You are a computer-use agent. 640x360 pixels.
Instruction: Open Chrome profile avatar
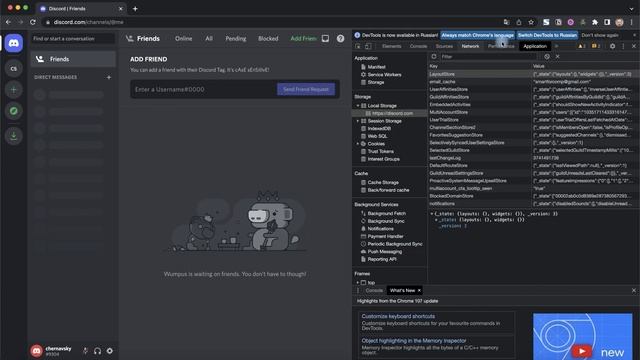[x=619, y=22]
